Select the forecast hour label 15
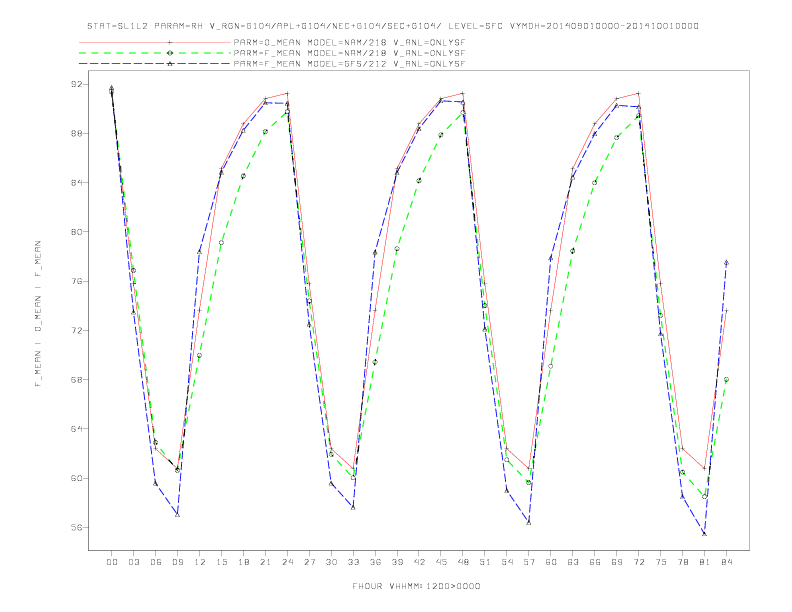792x612 pixels. tap(222, 562)
